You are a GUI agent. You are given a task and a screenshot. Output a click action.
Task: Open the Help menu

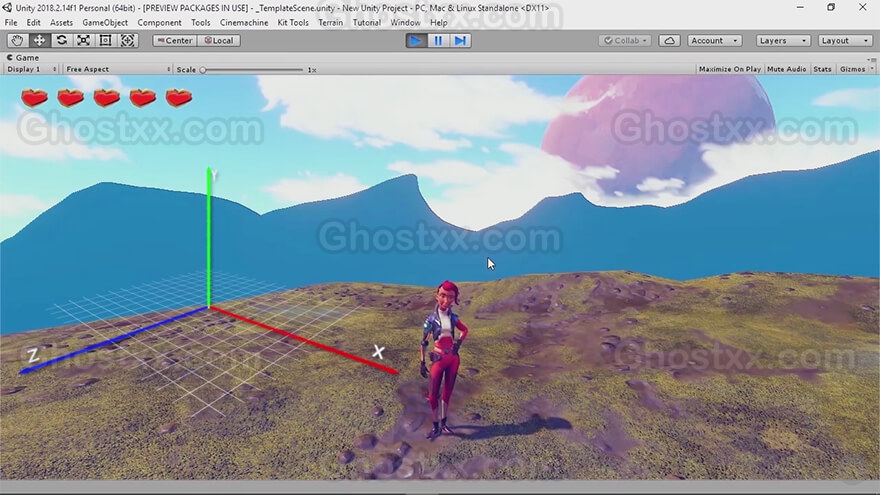coord(438,22)
